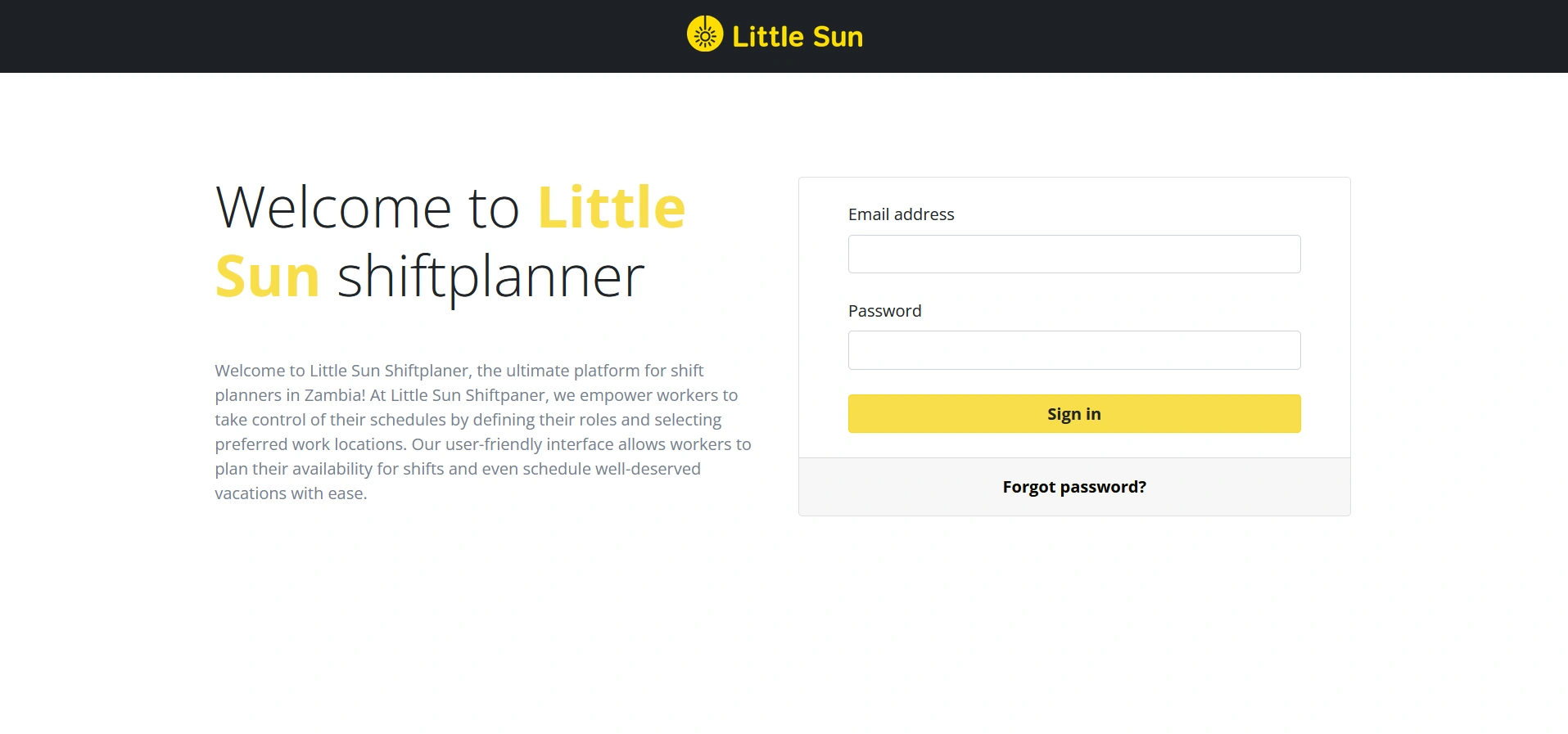Click empty dark header bar area left of the logo

[x=328, y=36]
